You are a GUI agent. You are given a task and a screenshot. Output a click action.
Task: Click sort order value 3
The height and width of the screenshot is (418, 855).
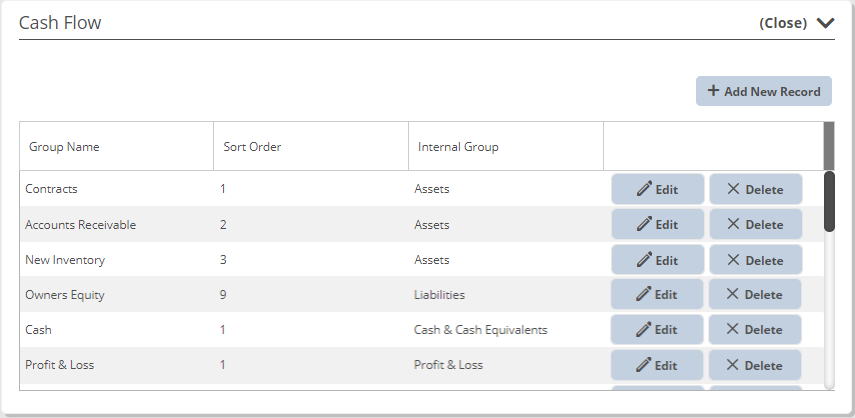(x=223, y=259)
